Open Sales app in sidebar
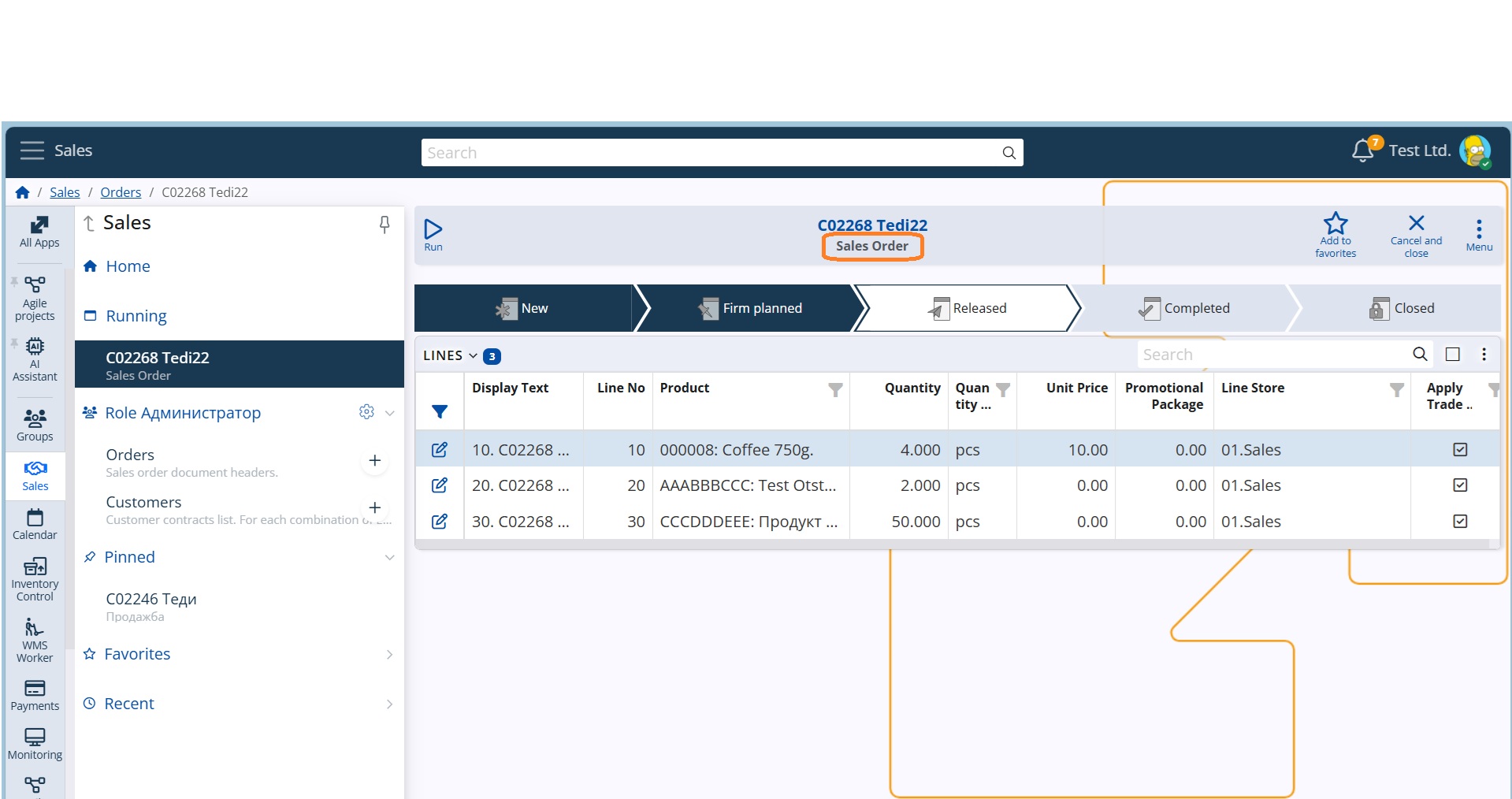 (35, 475)
